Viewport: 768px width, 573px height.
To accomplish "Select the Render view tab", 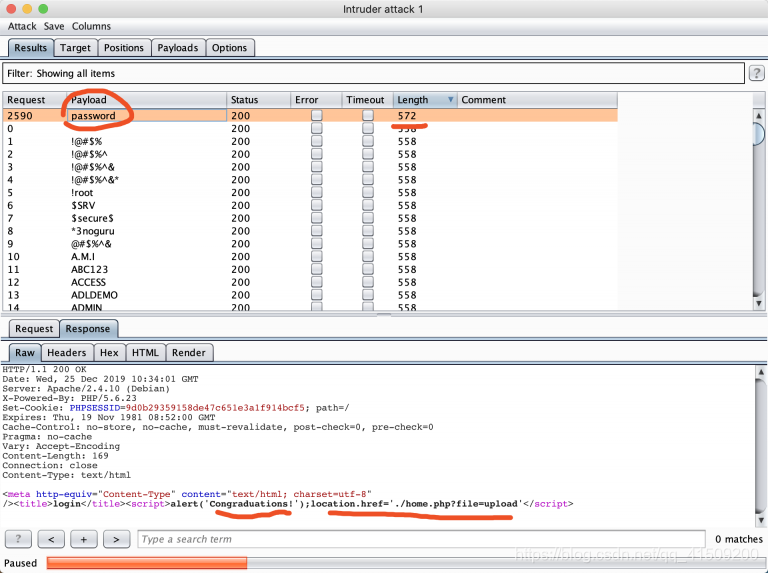I will pyautogui.click(x=189, y=353).
